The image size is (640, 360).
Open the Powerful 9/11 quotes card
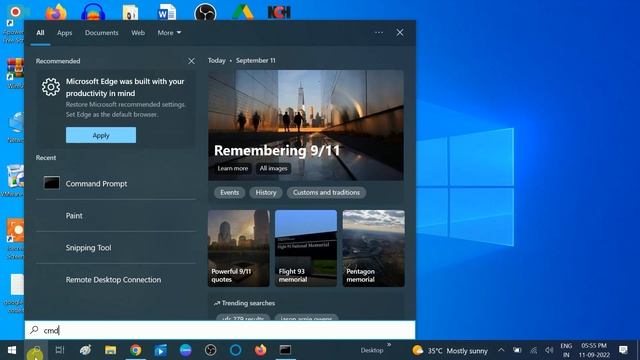pos(239,248)
